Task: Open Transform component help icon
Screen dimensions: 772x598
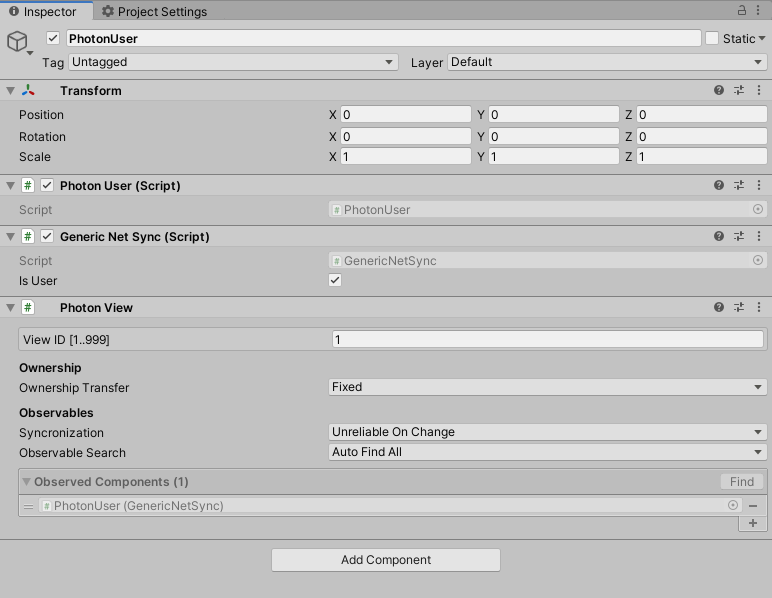Action: point(719,90)
